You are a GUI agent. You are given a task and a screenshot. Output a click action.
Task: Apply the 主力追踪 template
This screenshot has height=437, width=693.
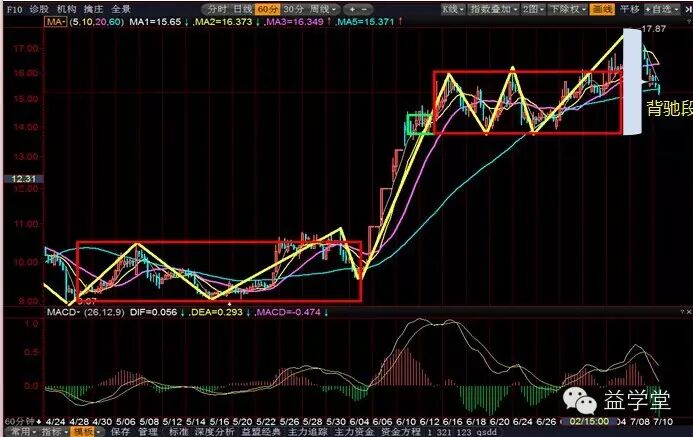tap(308, 432)
